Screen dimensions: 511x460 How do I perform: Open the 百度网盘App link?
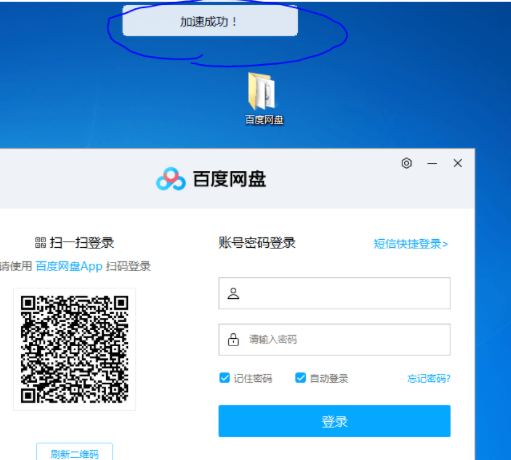click(69, 266)
